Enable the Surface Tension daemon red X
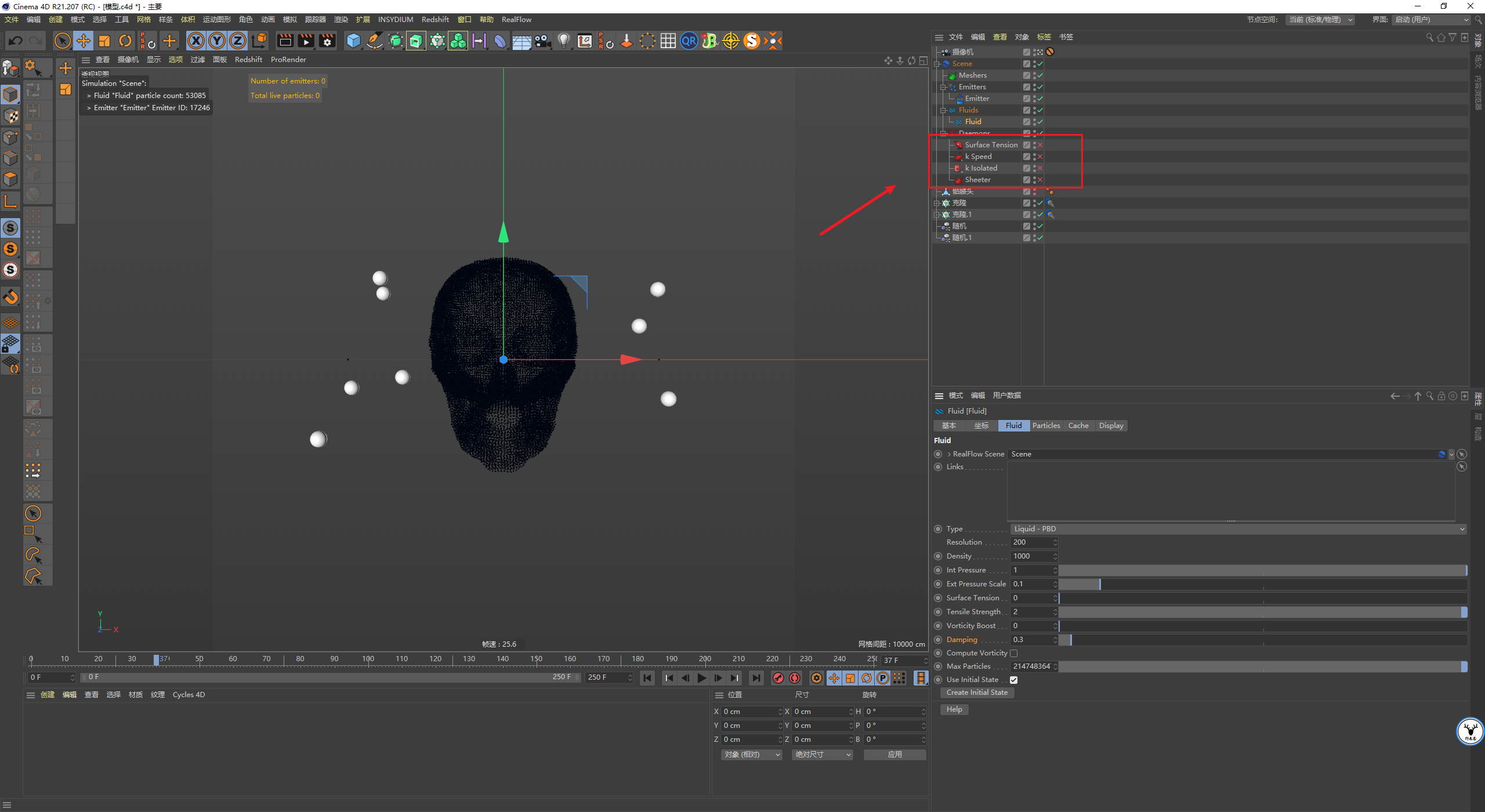1485x812 pixels. click(1040, 145)
